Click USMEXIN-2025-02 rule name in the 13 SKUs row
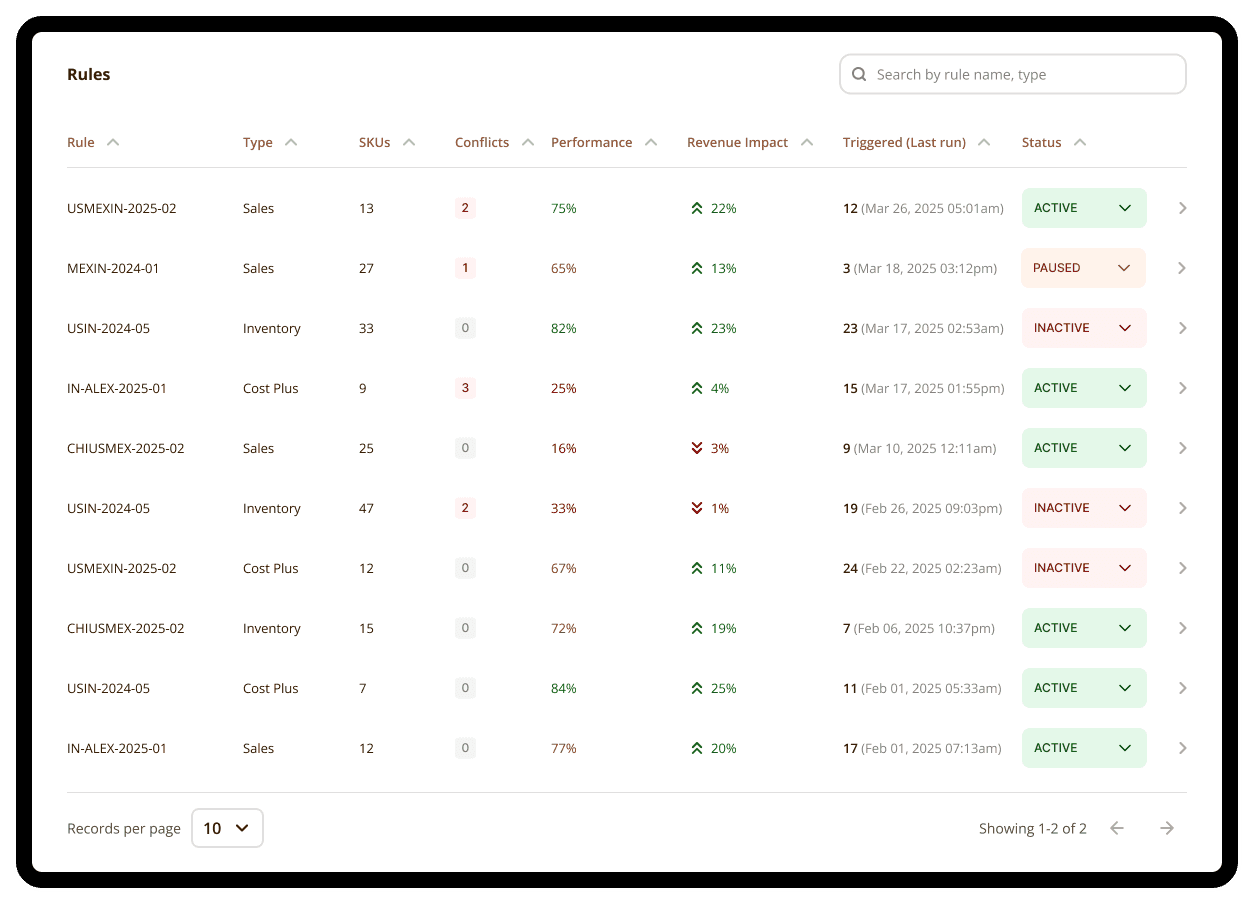This screenshot has height=904, width=1254. coord(122,208)
